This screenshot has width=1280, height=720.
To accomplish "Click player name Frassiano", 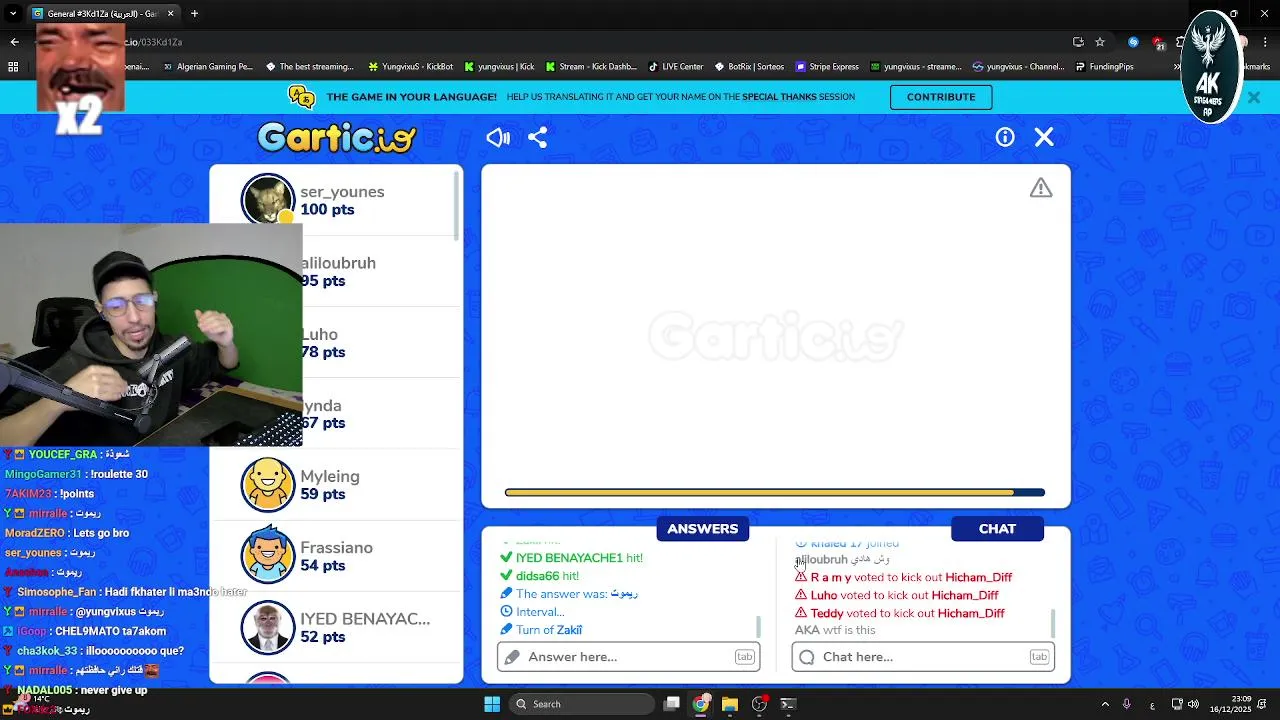I will pyautogui.click(x=336, y=548).
